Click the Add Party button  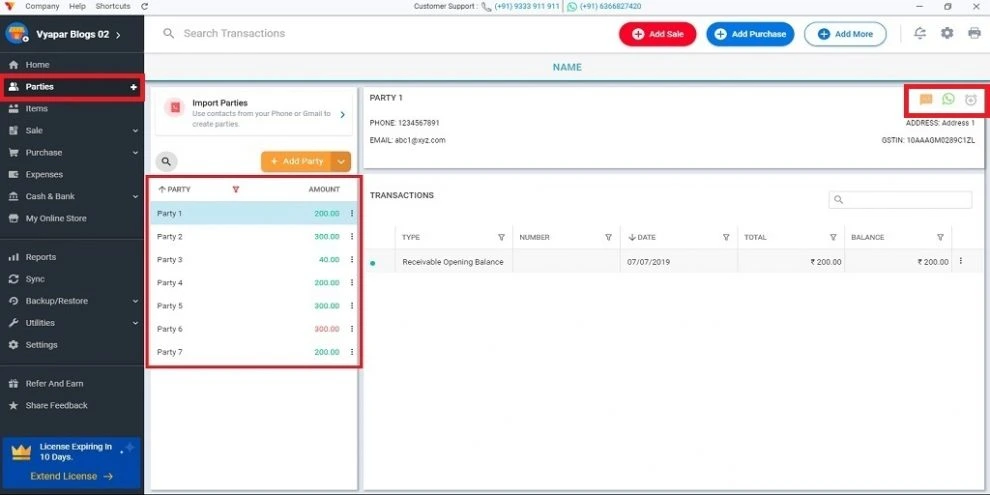(296, 162)
